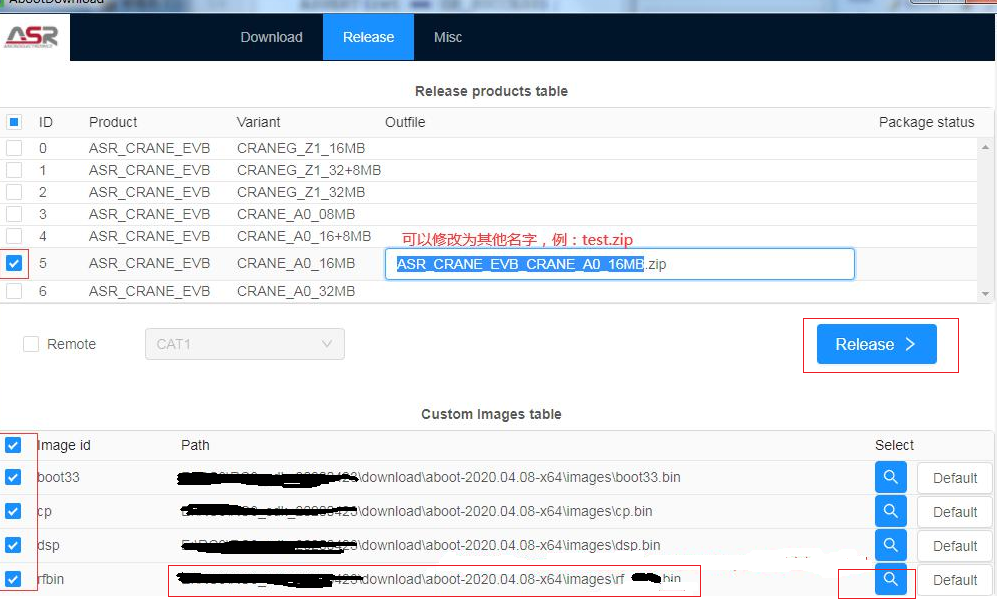Click the 'Custom Images table' heading
This screenshot has height=609, width=997.
pos(491,414)
